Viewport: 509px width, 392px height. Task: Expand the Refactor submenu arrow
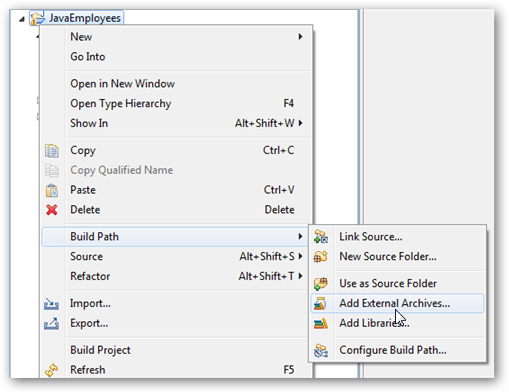(x=300, y=276)
